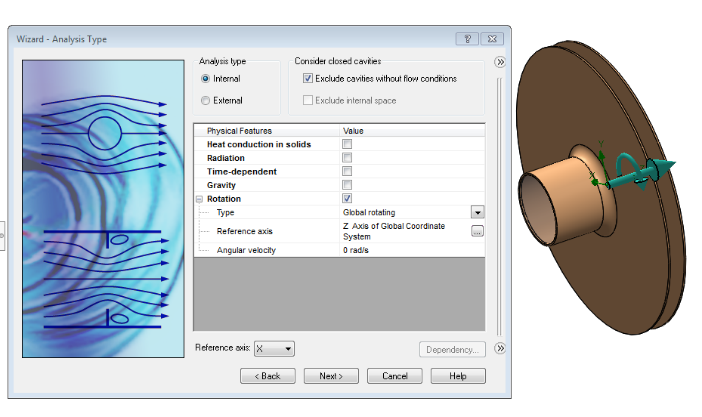Select the Internal analysis type
The width and height of the screenshot is (702, 417).
pos(205,78)
